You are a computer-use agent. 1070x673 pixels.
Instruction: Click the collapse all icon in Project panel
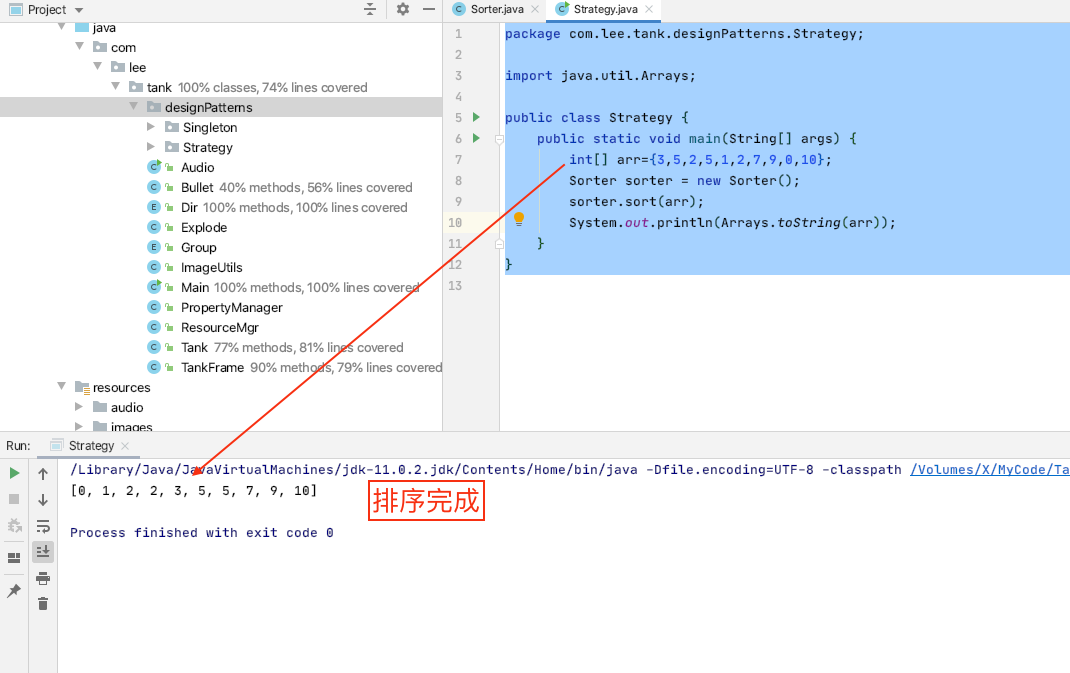(x=370, y=9)
